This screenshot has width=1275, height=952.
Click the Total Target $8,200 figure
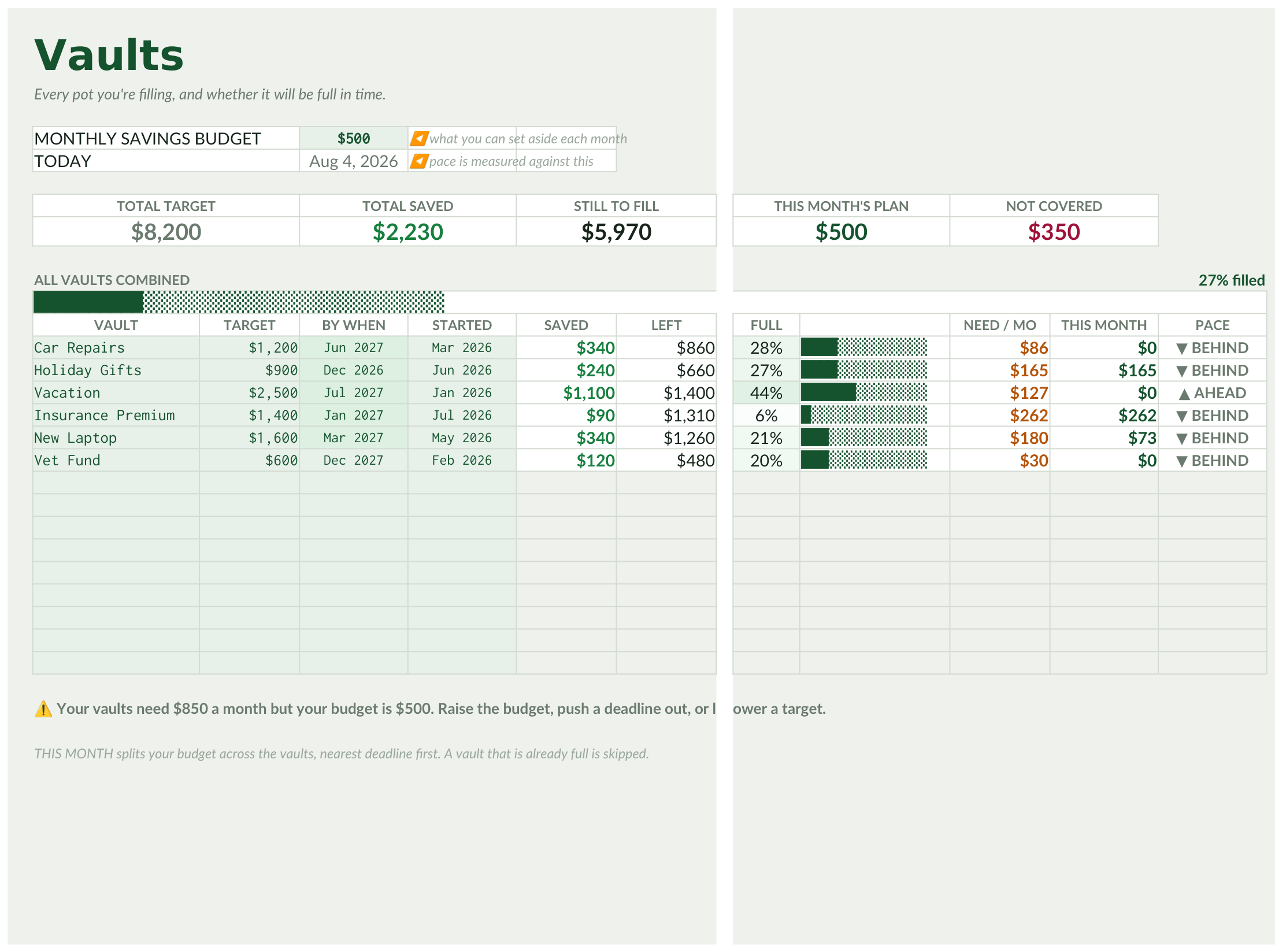[x=166, y=232]
